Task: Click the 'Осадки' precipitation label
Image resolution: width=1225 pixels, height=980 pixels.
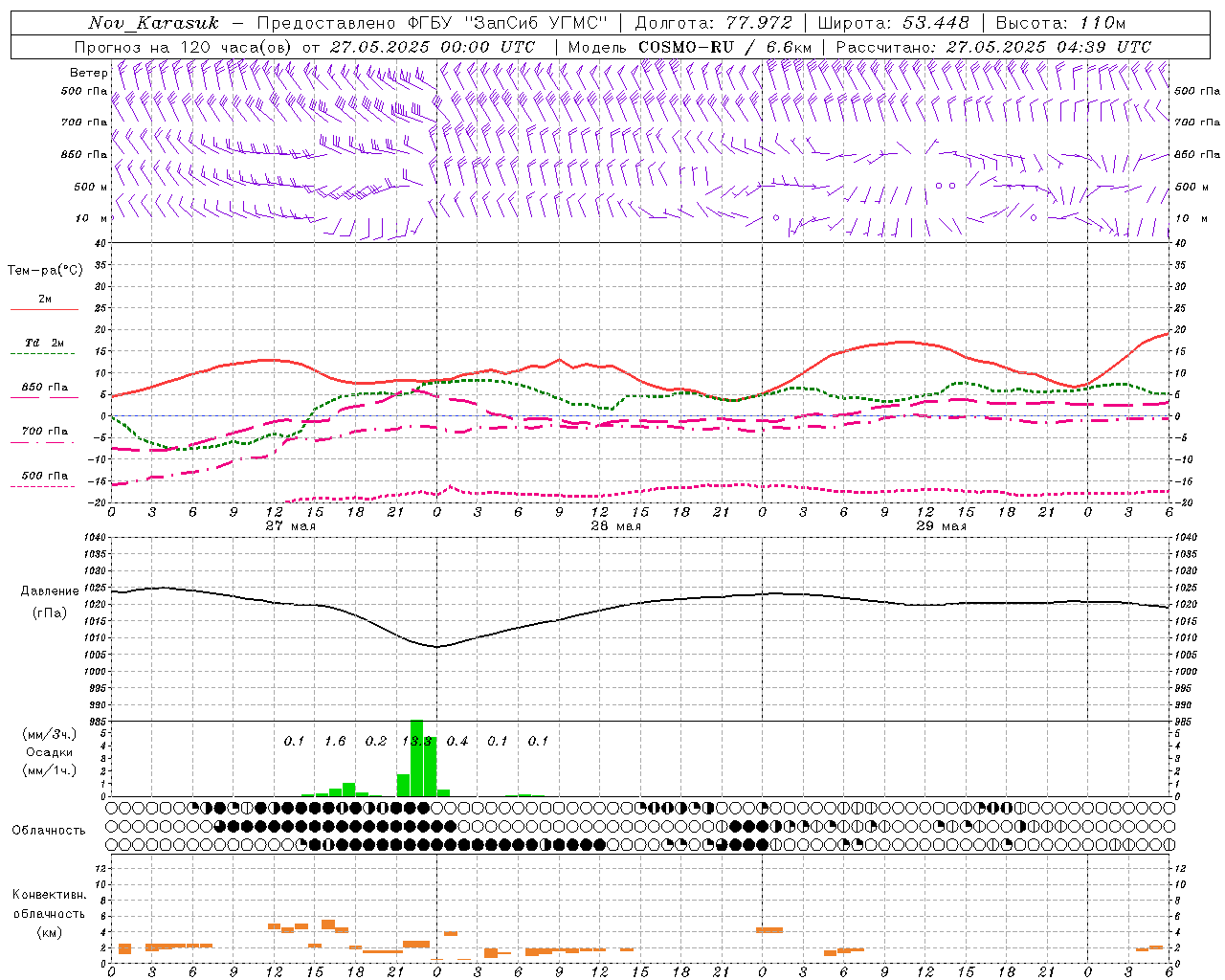Action: pyautogui.click(x=49, y=752)
